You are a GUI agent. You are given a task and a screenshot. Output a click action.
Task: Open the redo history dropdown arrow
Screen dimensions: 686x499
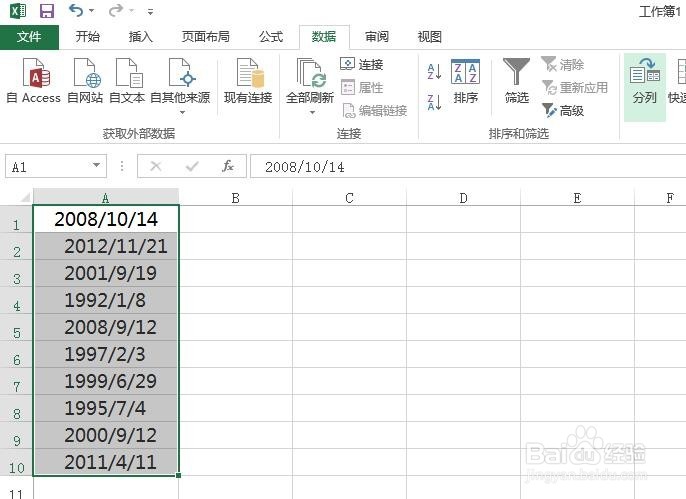[131, 10]
